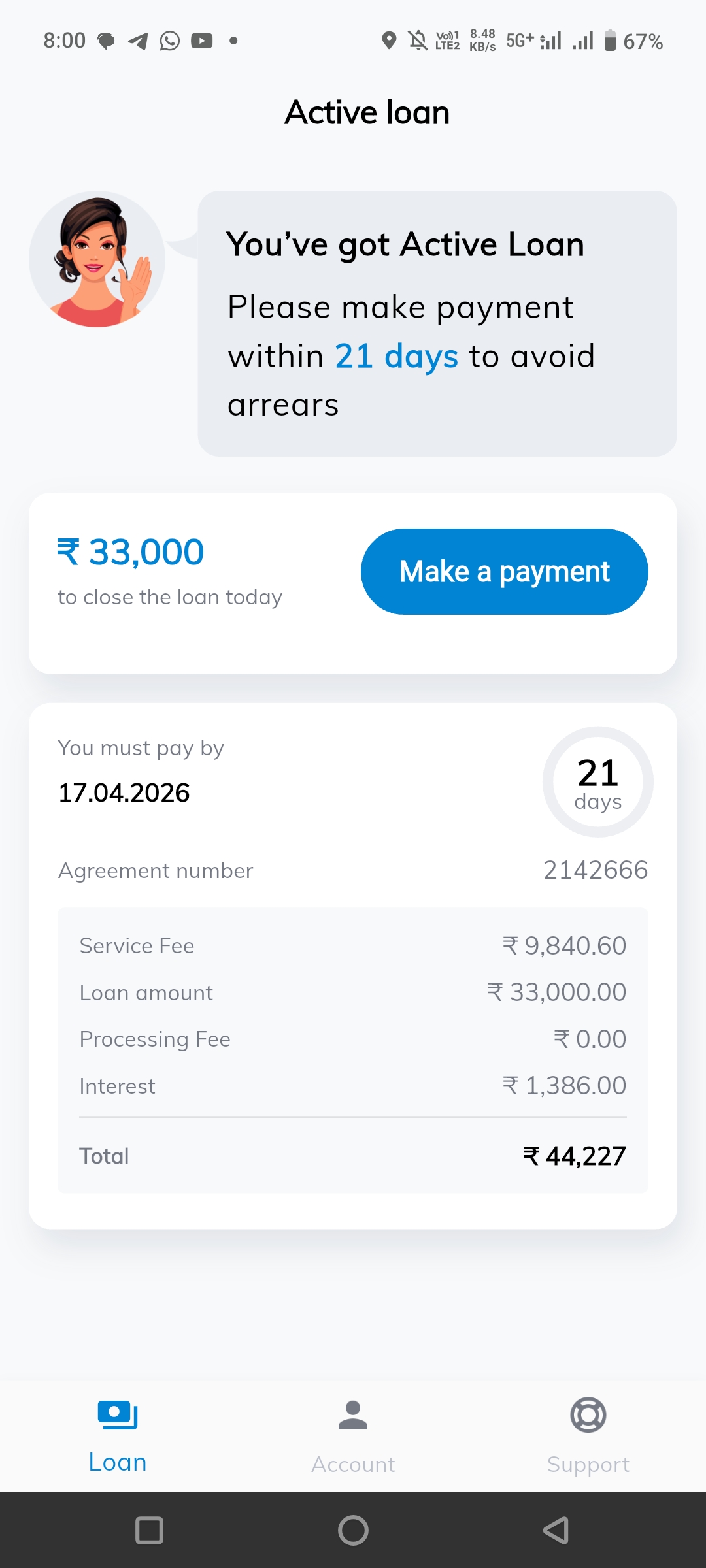This screenshot has width=706, height=1568.
Task: Tap the assistant avatar picture
Action: pyautogui.click(x=97, y=259)
